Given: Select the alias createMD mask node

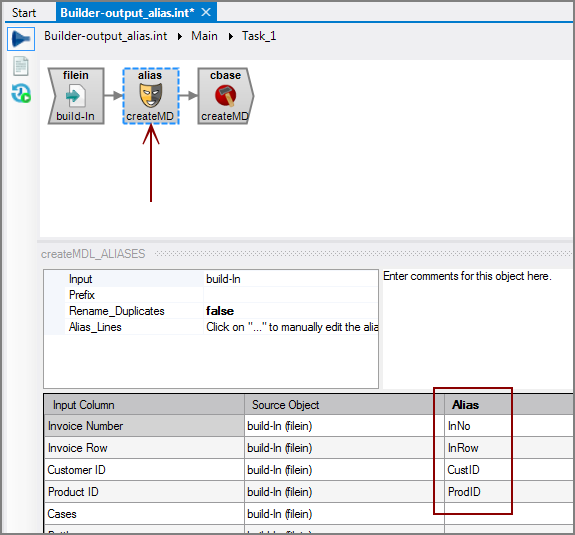Looking at the screenshot, I should (151, 96).
